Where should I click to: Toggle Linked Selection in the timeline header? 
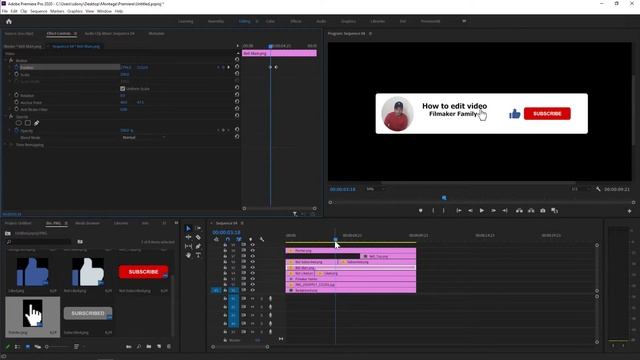[x=239, y=239]
